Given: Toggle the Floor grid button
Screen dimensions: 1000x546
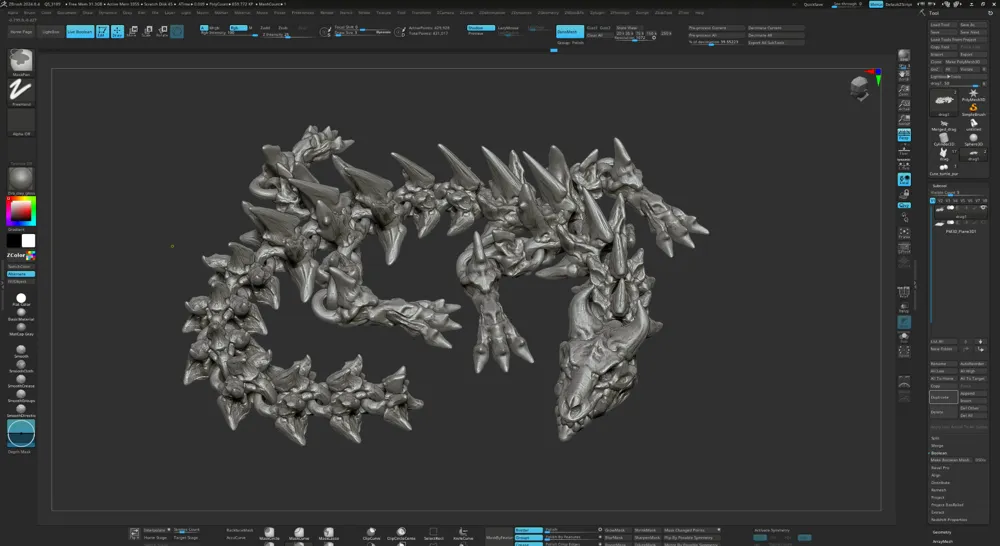Looking at the screenshot, I should point(904,150).
